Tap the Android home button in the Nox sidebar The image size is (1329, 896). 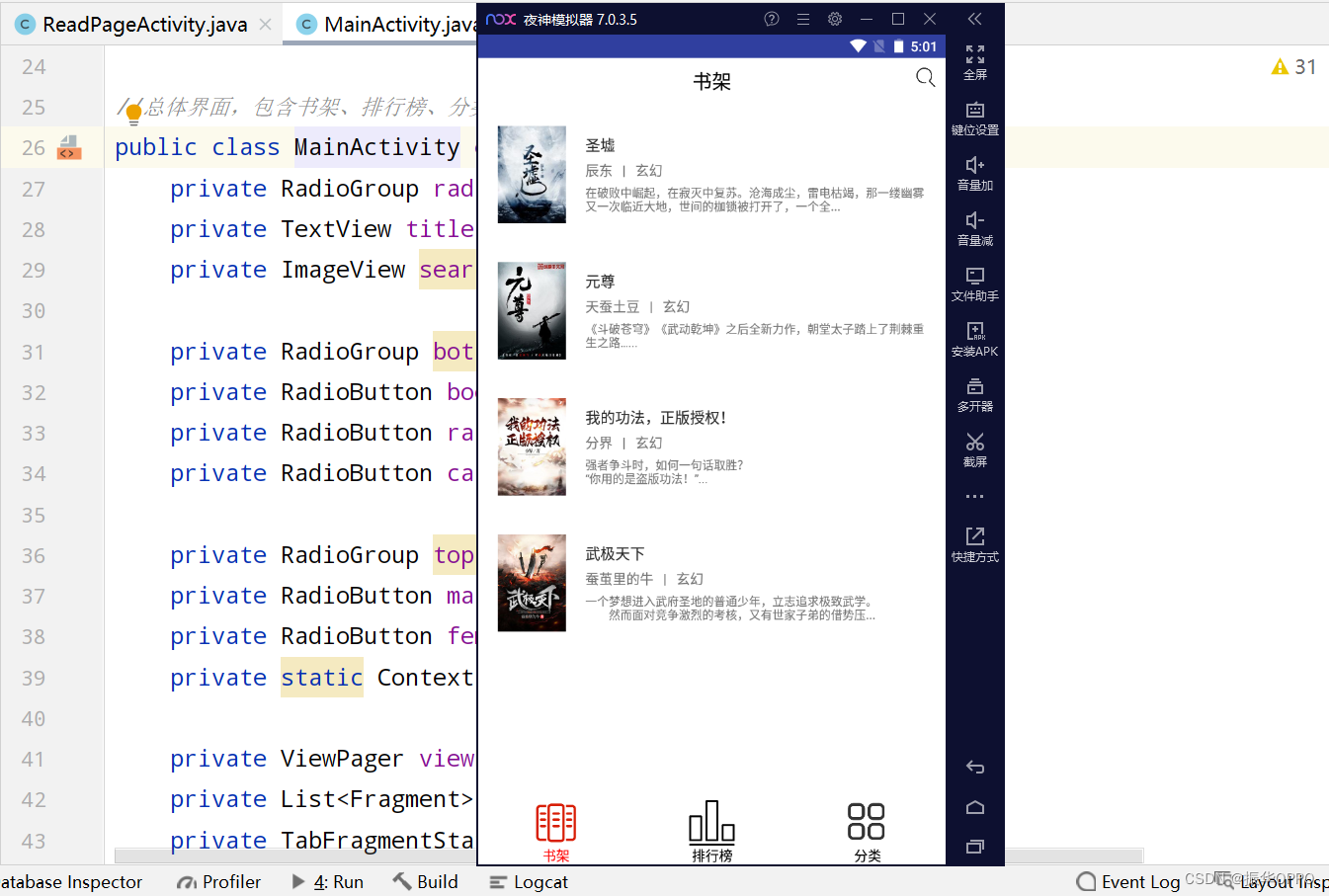(x=975, y=807)
